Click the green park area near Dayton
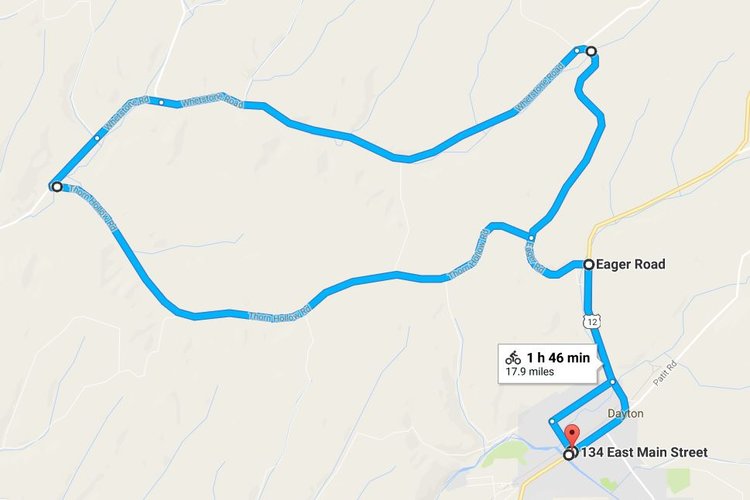Image resolution: width=750 pixels, height=500 pixels. (x=501, y=454)
